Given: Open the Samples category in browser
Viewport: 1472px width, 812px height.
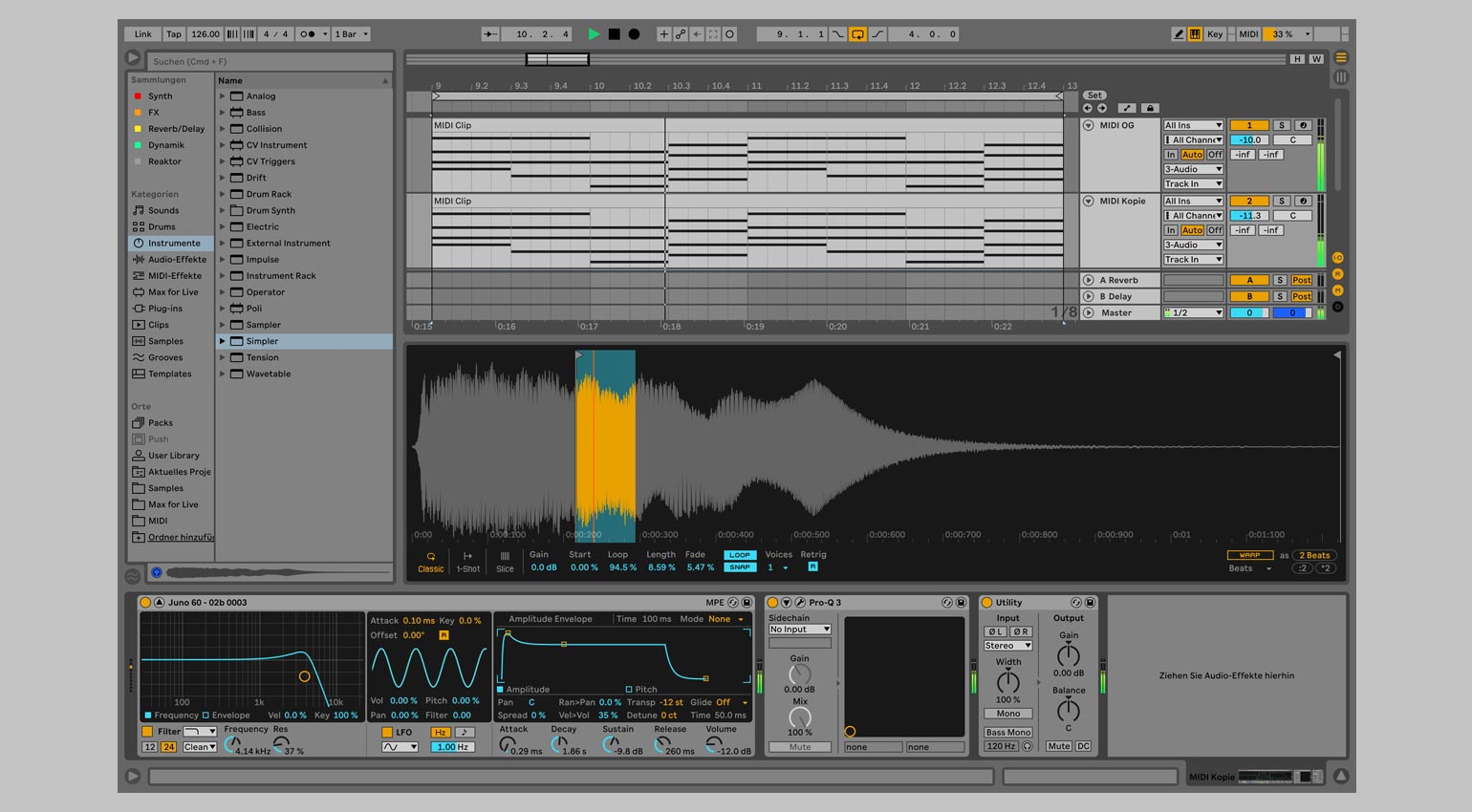Looking at the screenshot, I should point(165,341).
